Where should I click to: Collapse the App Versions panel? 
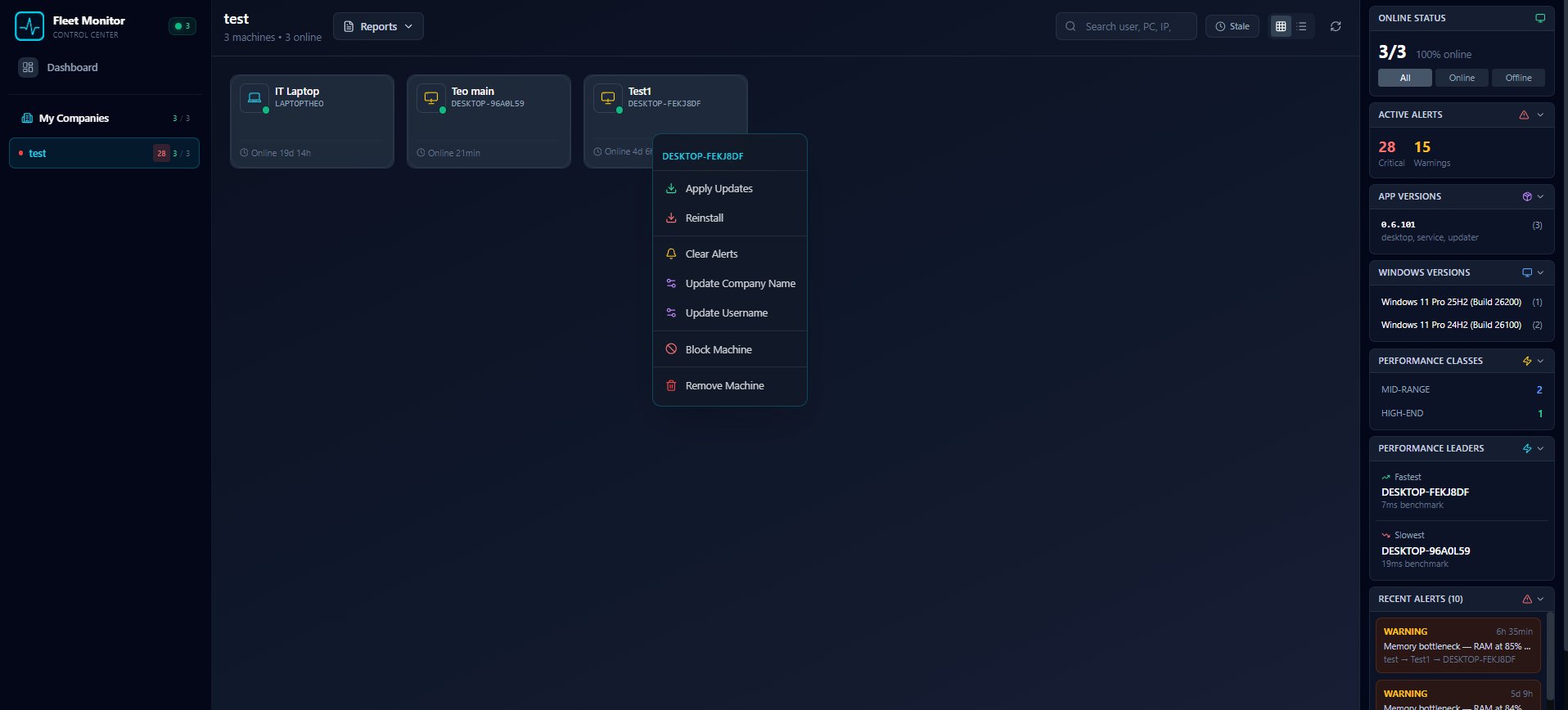pos(1540,196)
